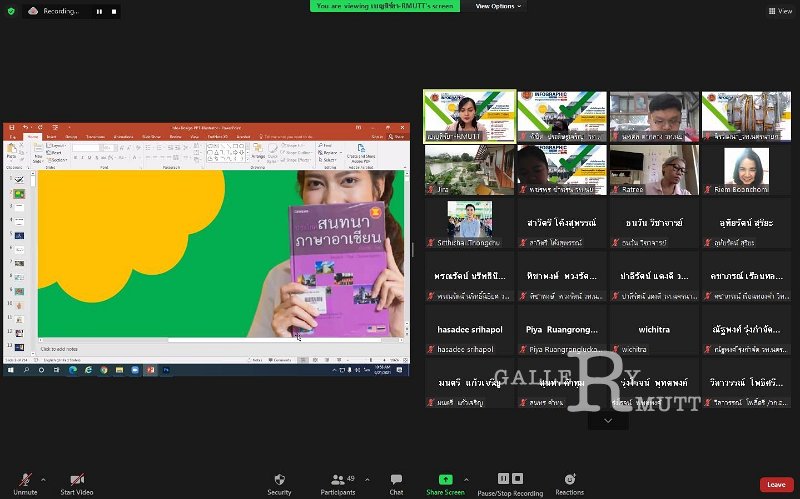The image size is (800, 499).
Task: Open Windows Start menu in shared screen
Action: pyautogui.click(x=11, y=370)
